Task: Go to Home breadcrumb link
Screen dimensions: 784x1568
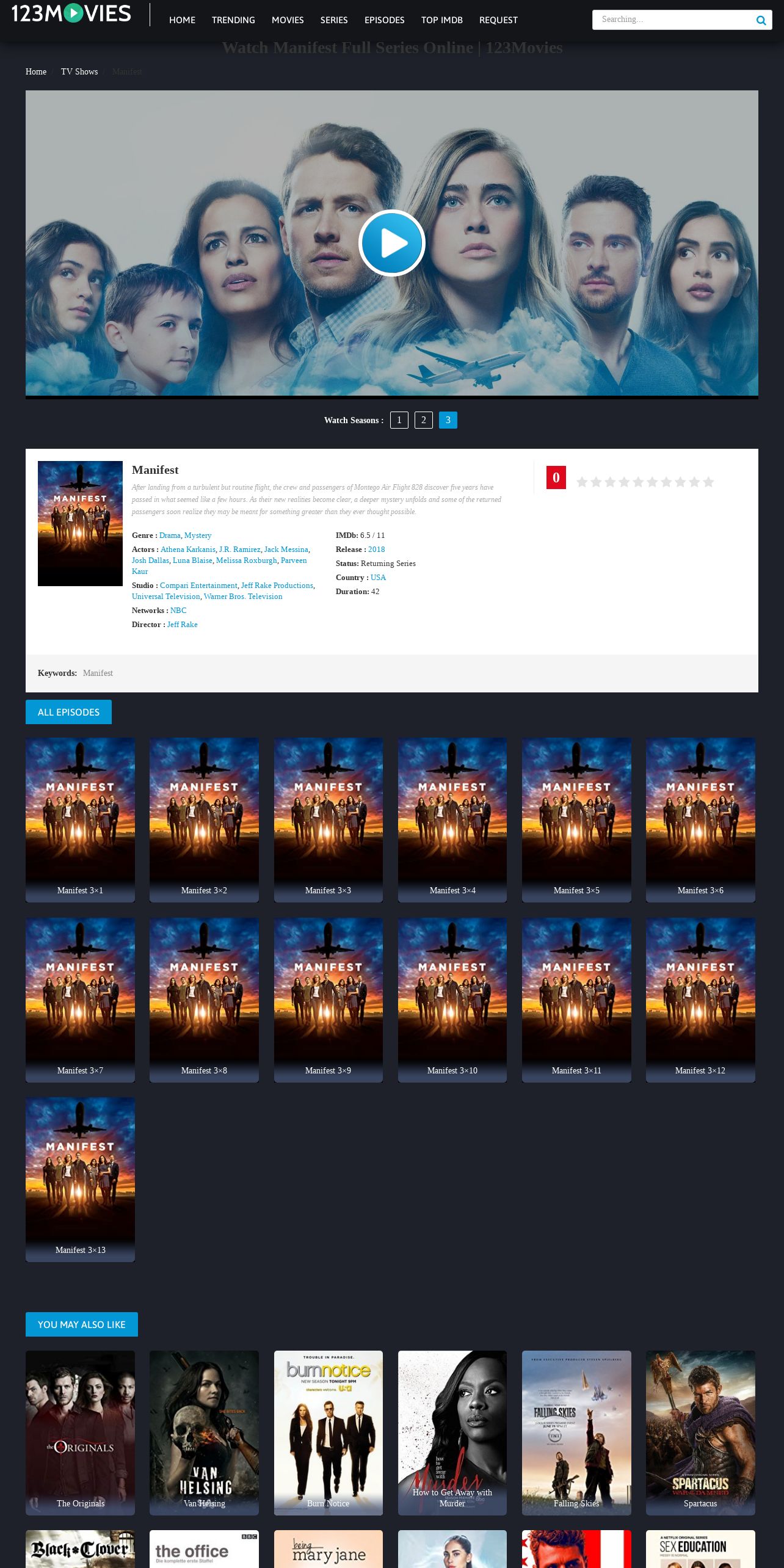Action: 36,72
